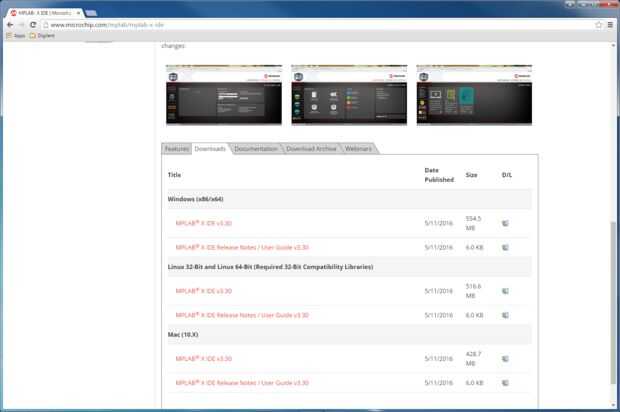This screenshot has width=620, height=412.
Task: Download Linux Release Notes via D/L icon
Action: point(505,315)
